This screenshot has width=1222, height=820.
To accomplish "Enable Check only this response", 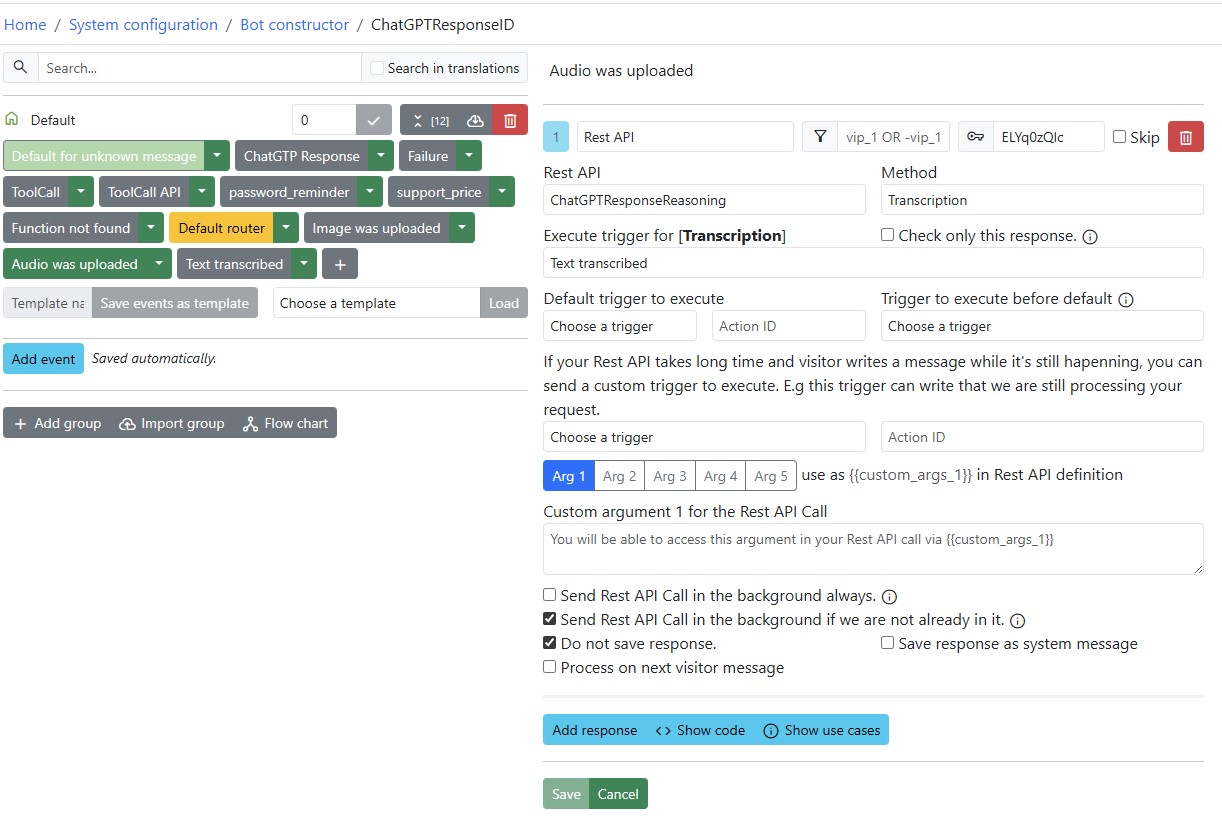I will 887,235.
